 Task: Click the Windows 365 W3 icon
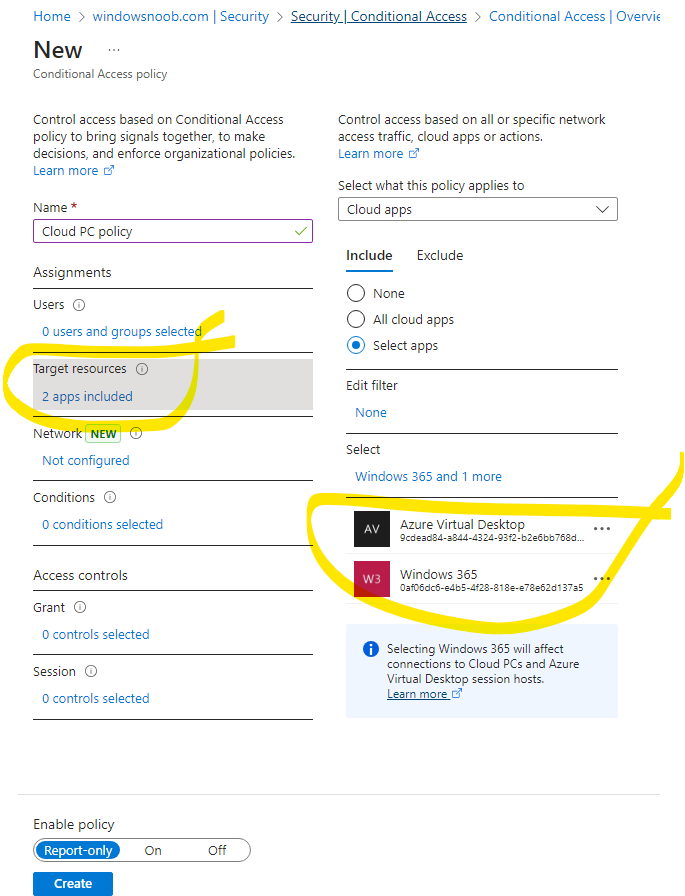click(x=372, y=579)
